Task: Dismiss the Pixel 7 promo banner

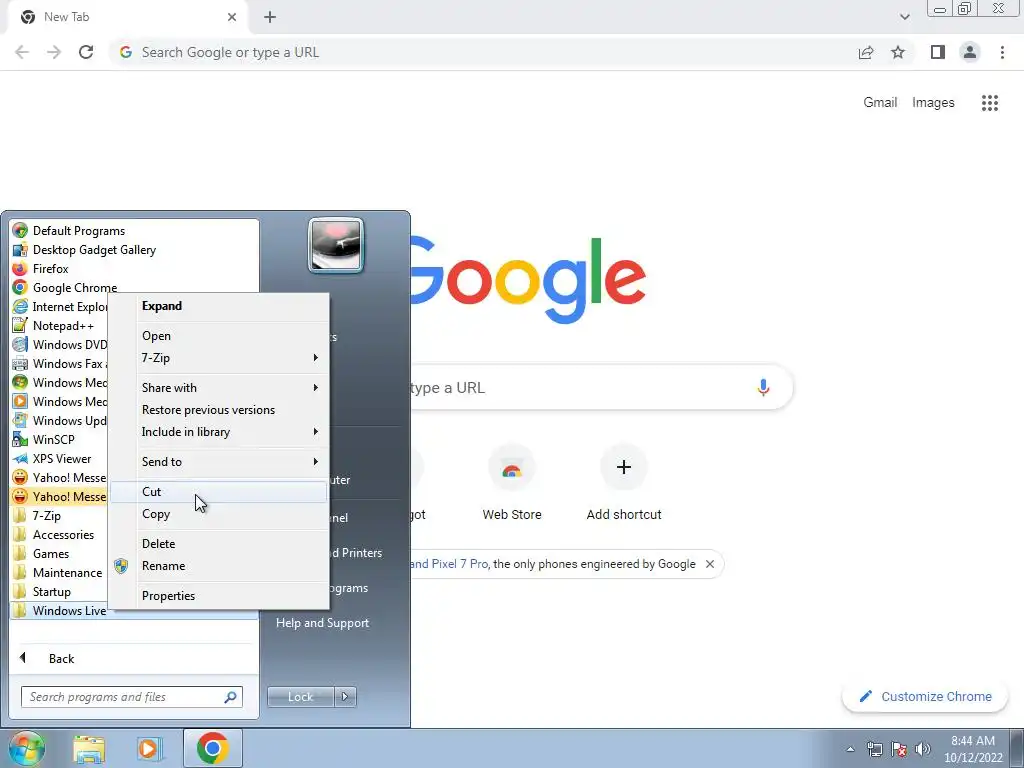Action: coord(710,564)
